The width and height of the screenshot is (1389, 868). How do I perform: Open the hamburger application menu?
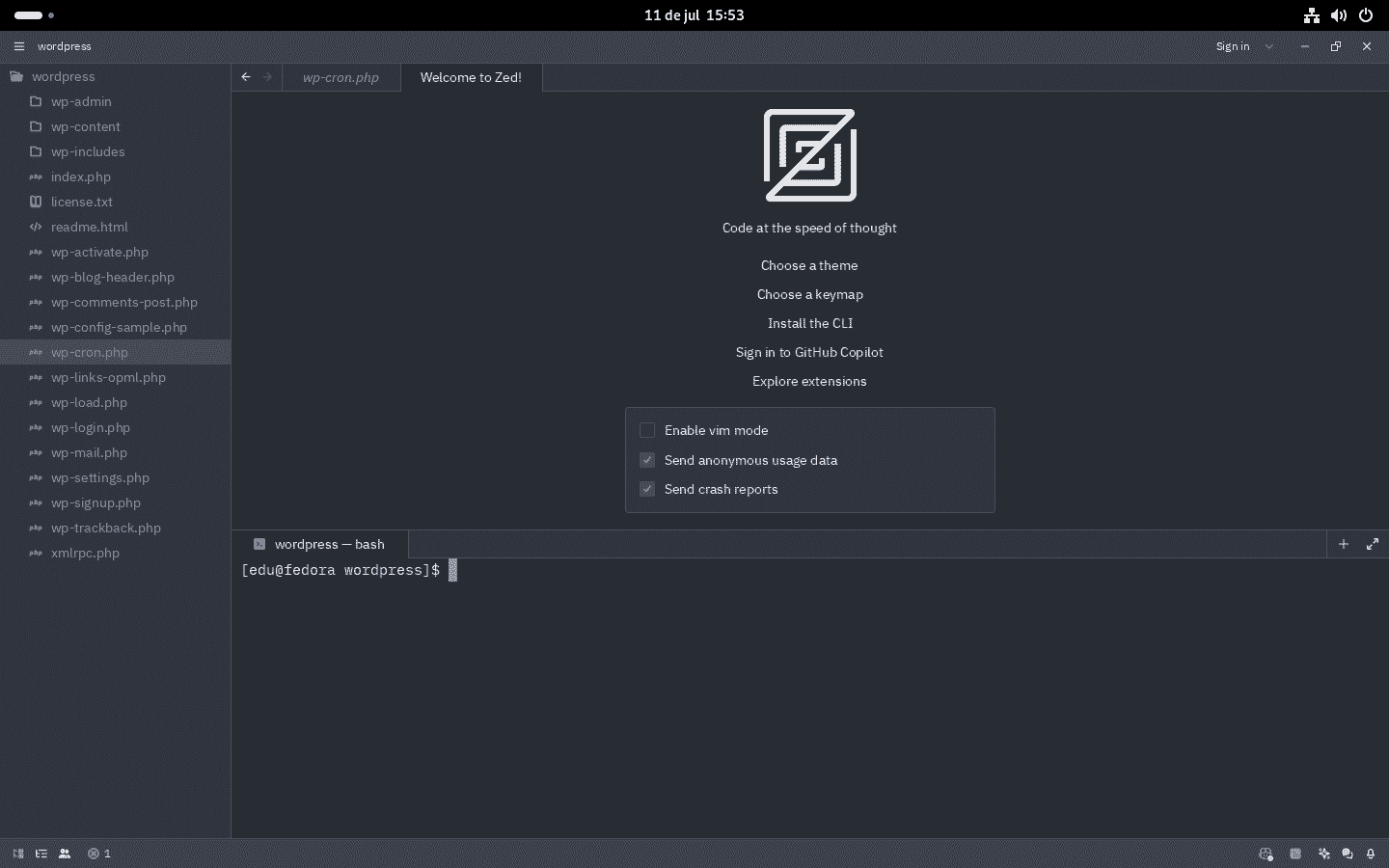pyautogui.click(x=18, y=46)
